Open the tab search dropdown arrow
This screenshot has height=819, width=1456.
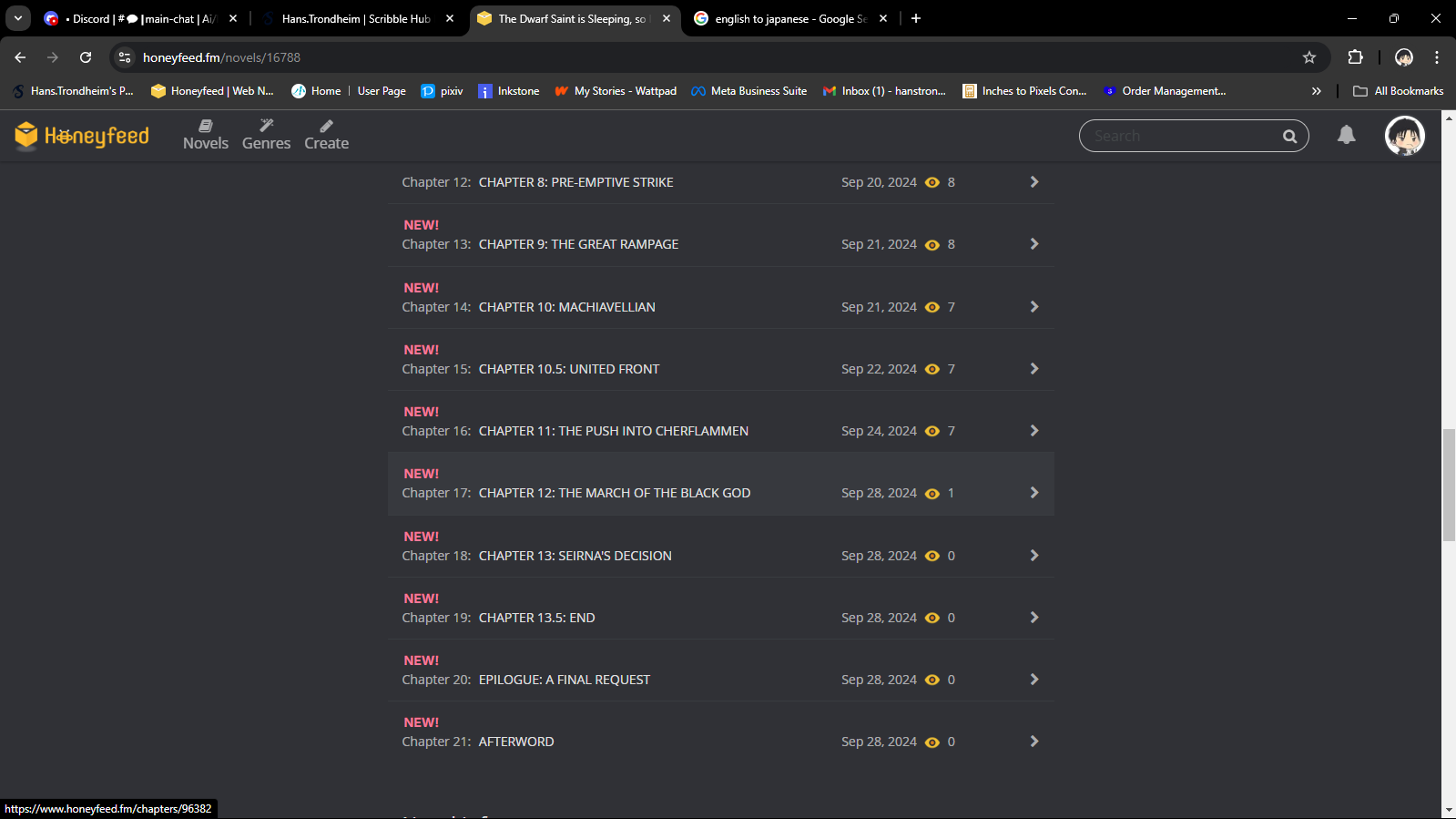pyautogui.click(x=18, y=18)
